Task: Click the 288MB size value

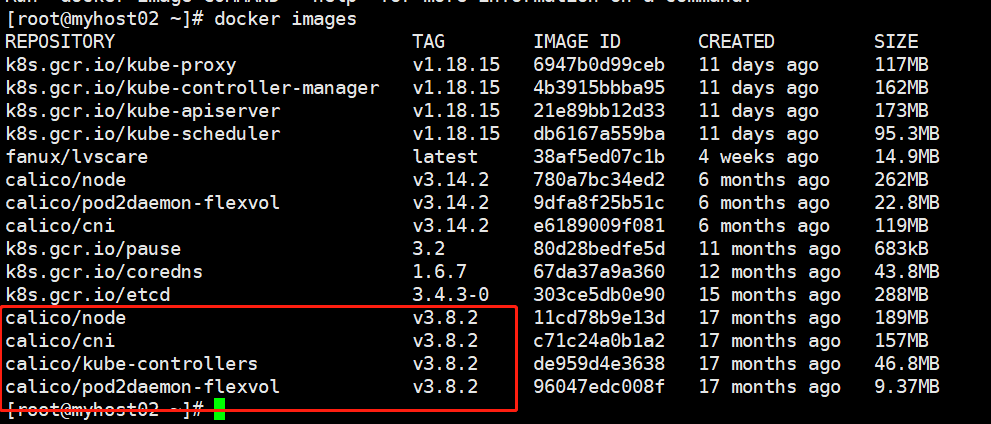Action: click(x=902, y=294)
